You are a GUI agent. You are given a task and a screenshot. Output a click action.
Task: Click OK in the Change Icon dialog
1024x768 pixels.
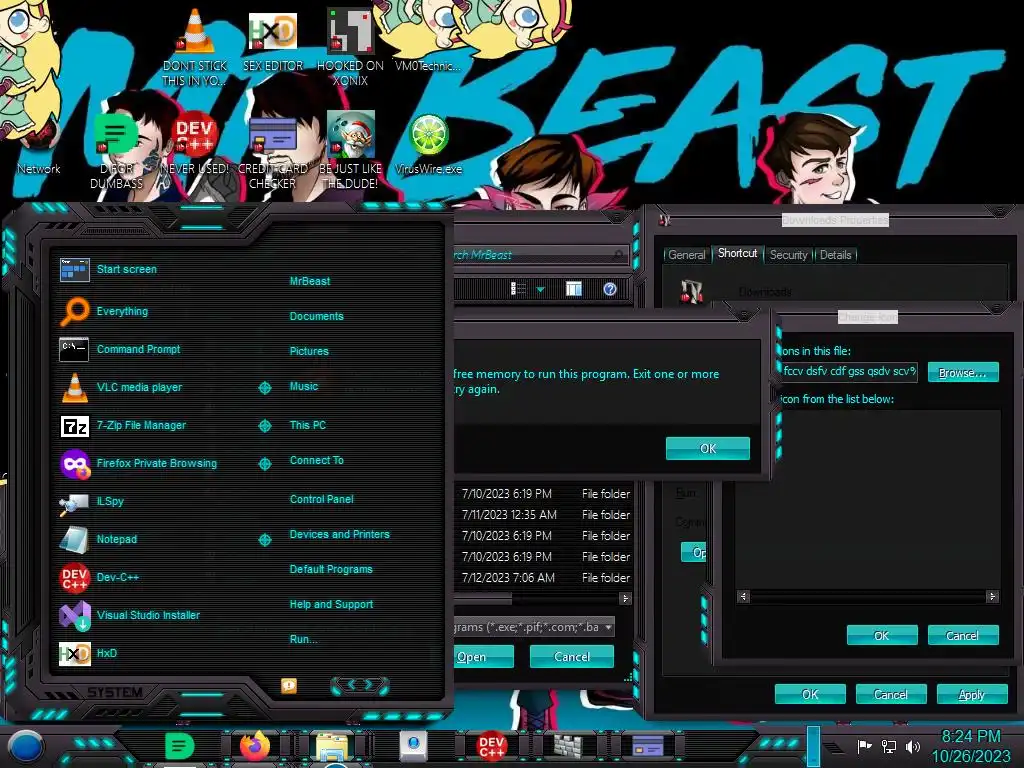[x=882, y=635]
